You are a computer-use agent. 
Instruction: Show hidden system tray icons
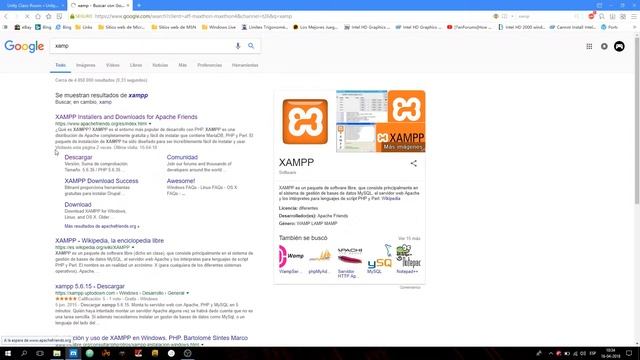550,353
